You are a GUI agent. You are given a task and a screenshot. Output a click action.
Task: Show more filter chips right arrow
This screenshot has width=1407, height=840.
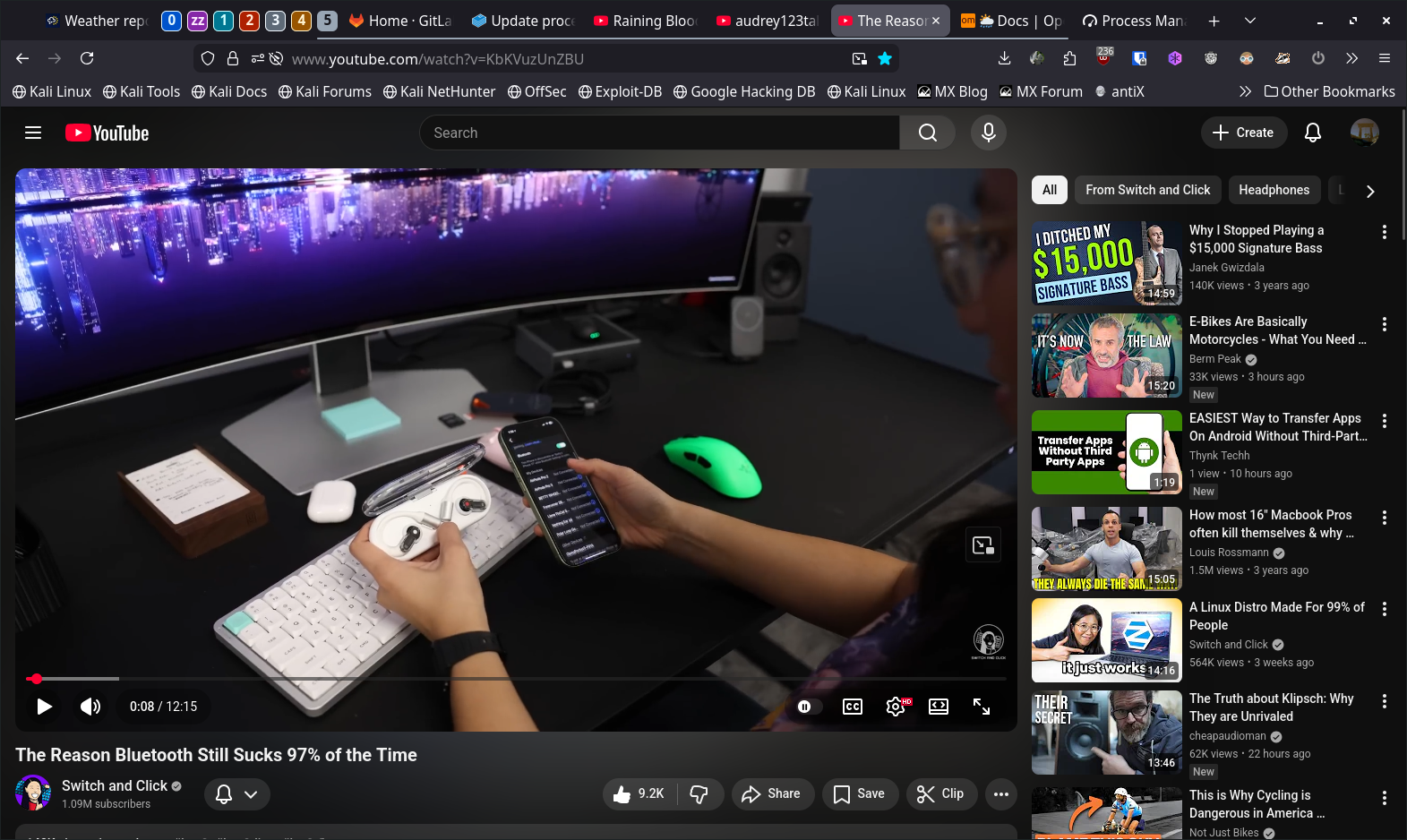tap(1369, 191)
